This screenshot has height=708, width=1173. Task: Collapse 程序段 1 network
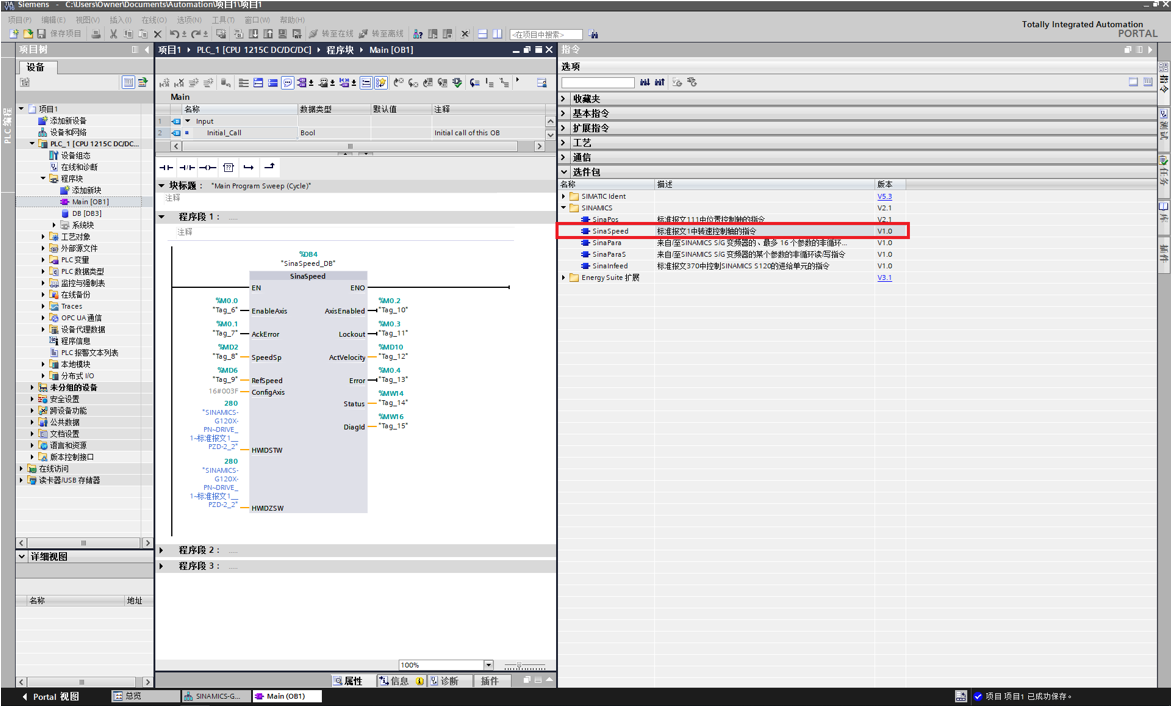163,217
